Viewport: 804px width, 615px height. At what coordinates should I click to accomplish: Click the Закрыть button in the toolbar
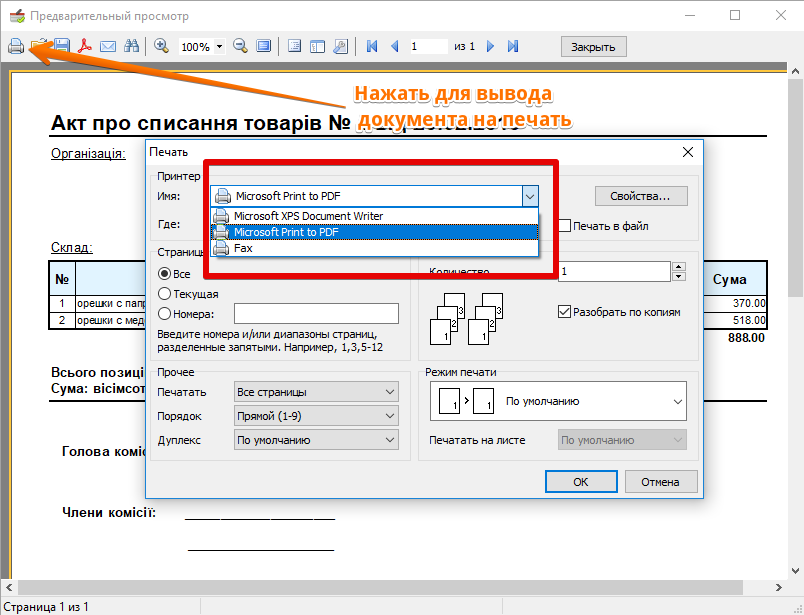[x=593, y=47]
